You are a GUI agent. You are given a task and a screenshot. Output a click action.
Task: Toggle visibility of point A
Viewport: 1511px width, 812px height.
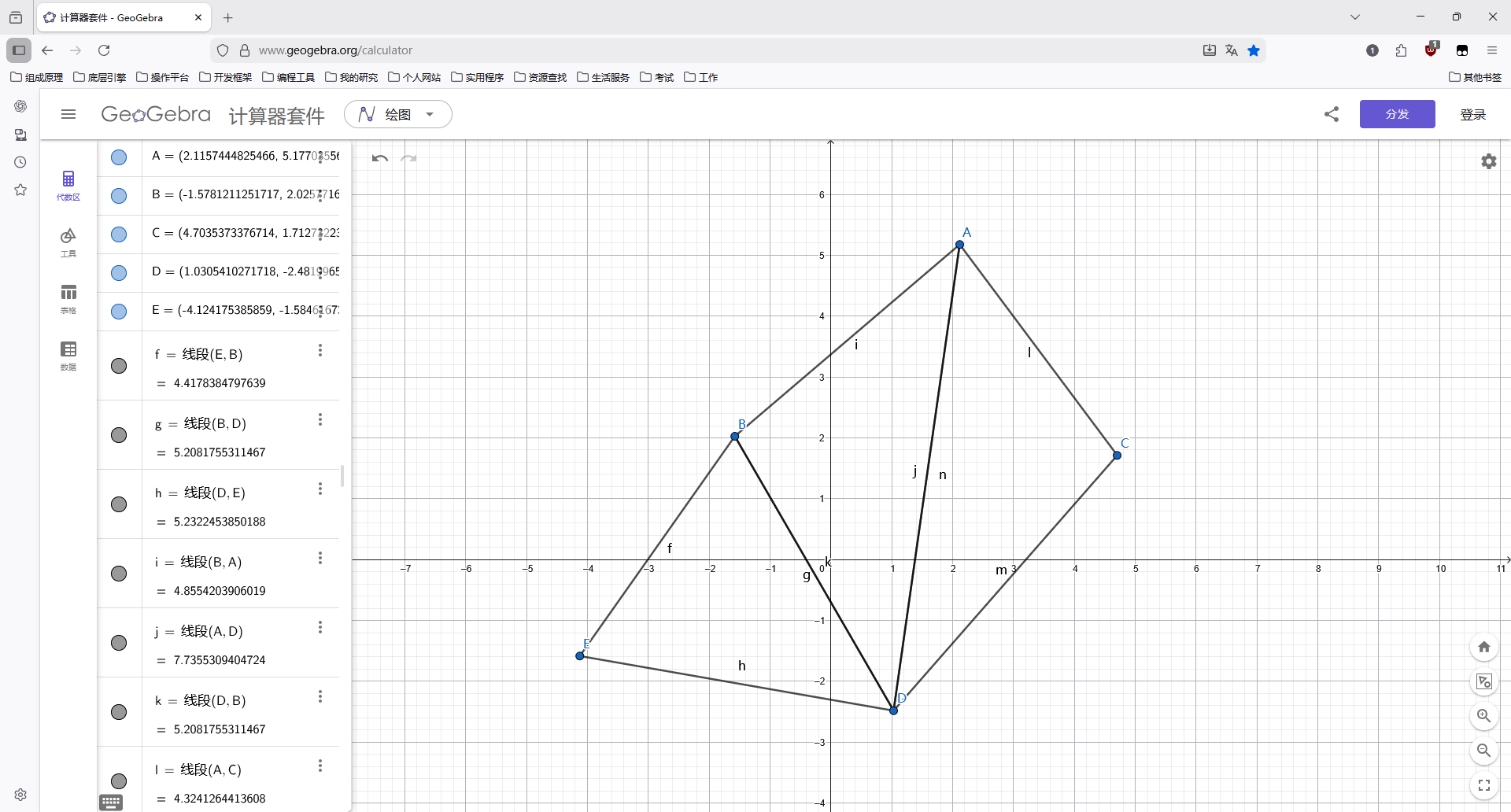(x=119, y=157)
